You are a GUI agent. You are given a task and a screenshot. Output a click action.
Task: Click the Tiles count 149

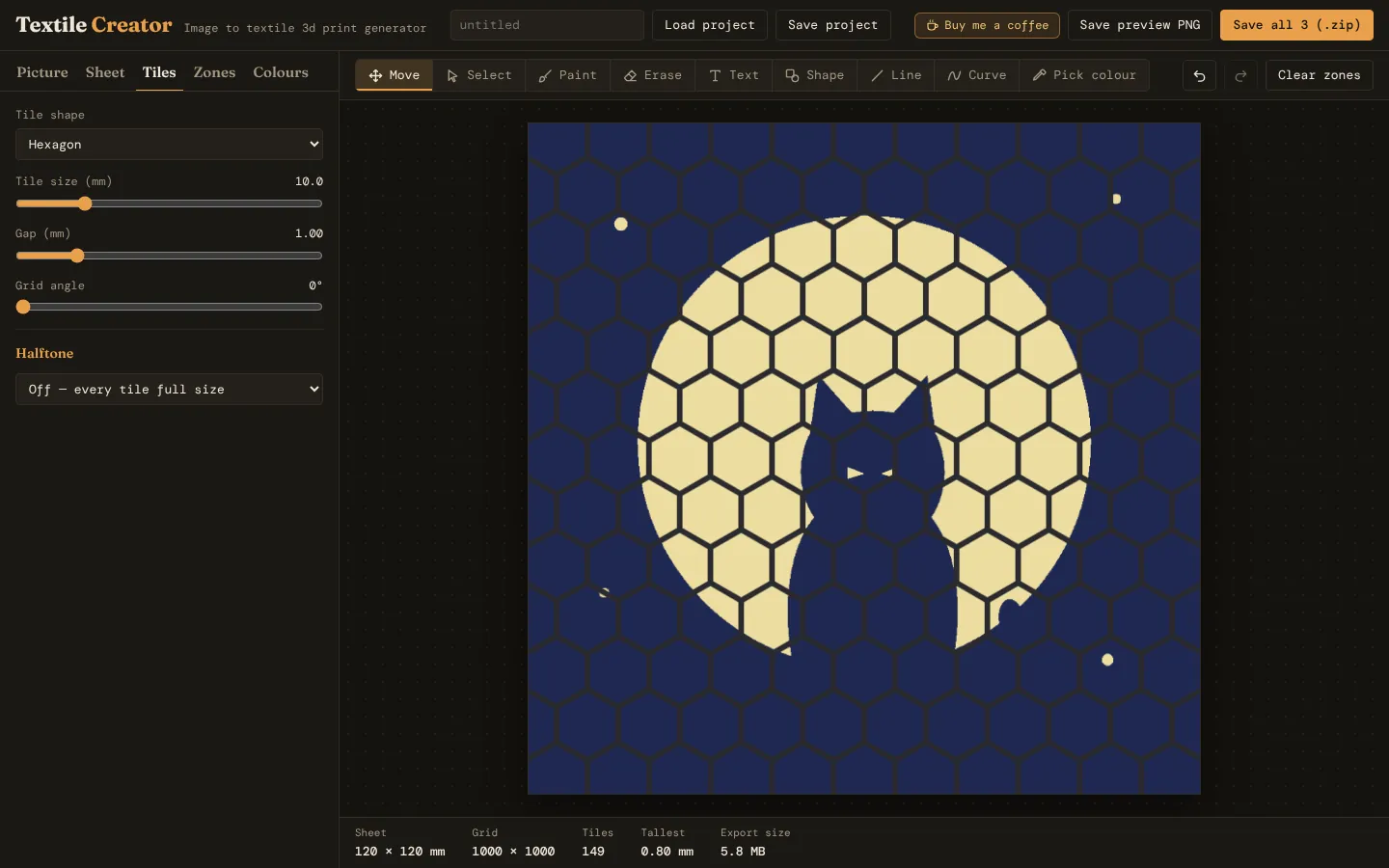click(593, 852)
